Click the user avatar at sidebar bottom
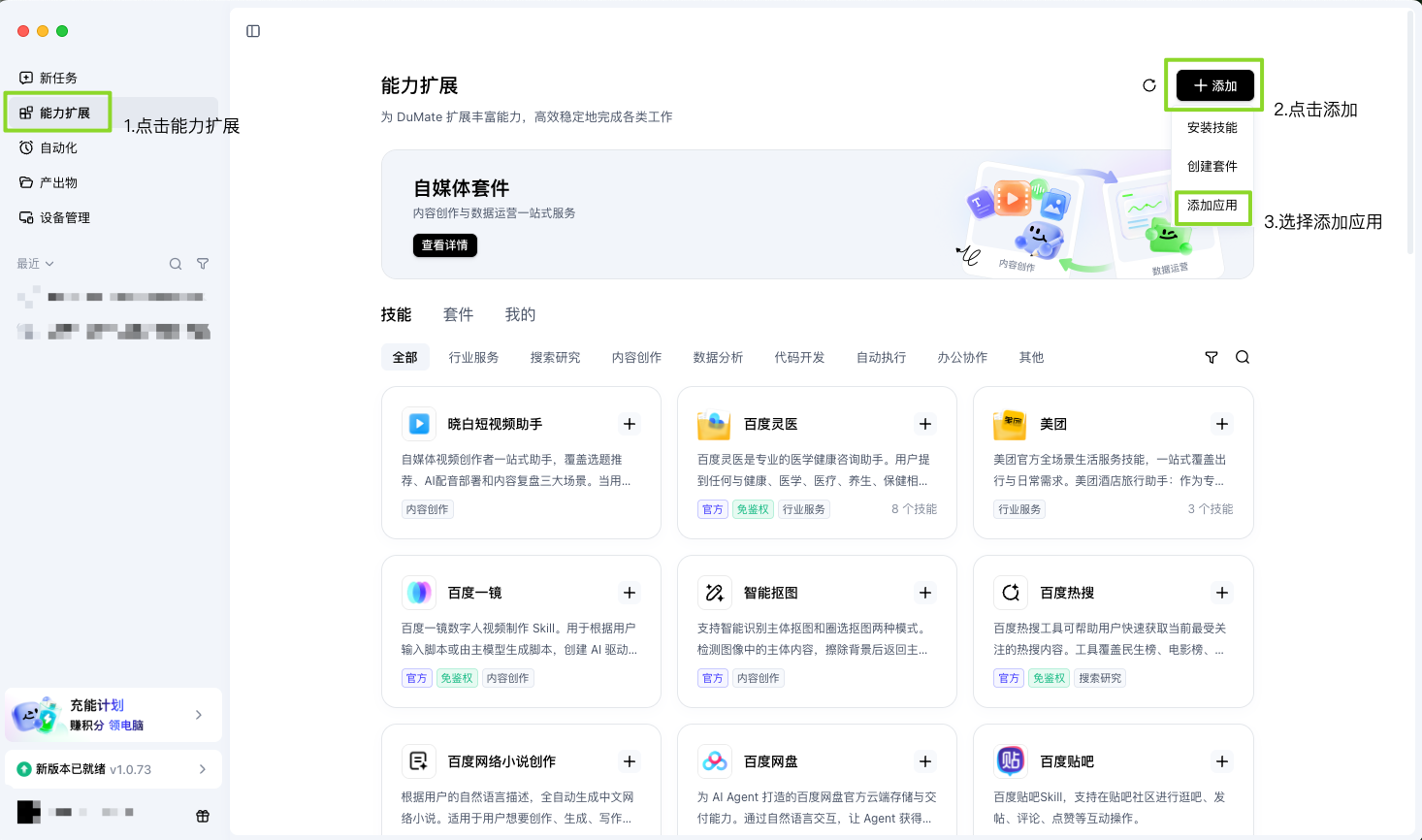Image resolution: width=1422 pixels, height=840 pixels. [28, 812]
